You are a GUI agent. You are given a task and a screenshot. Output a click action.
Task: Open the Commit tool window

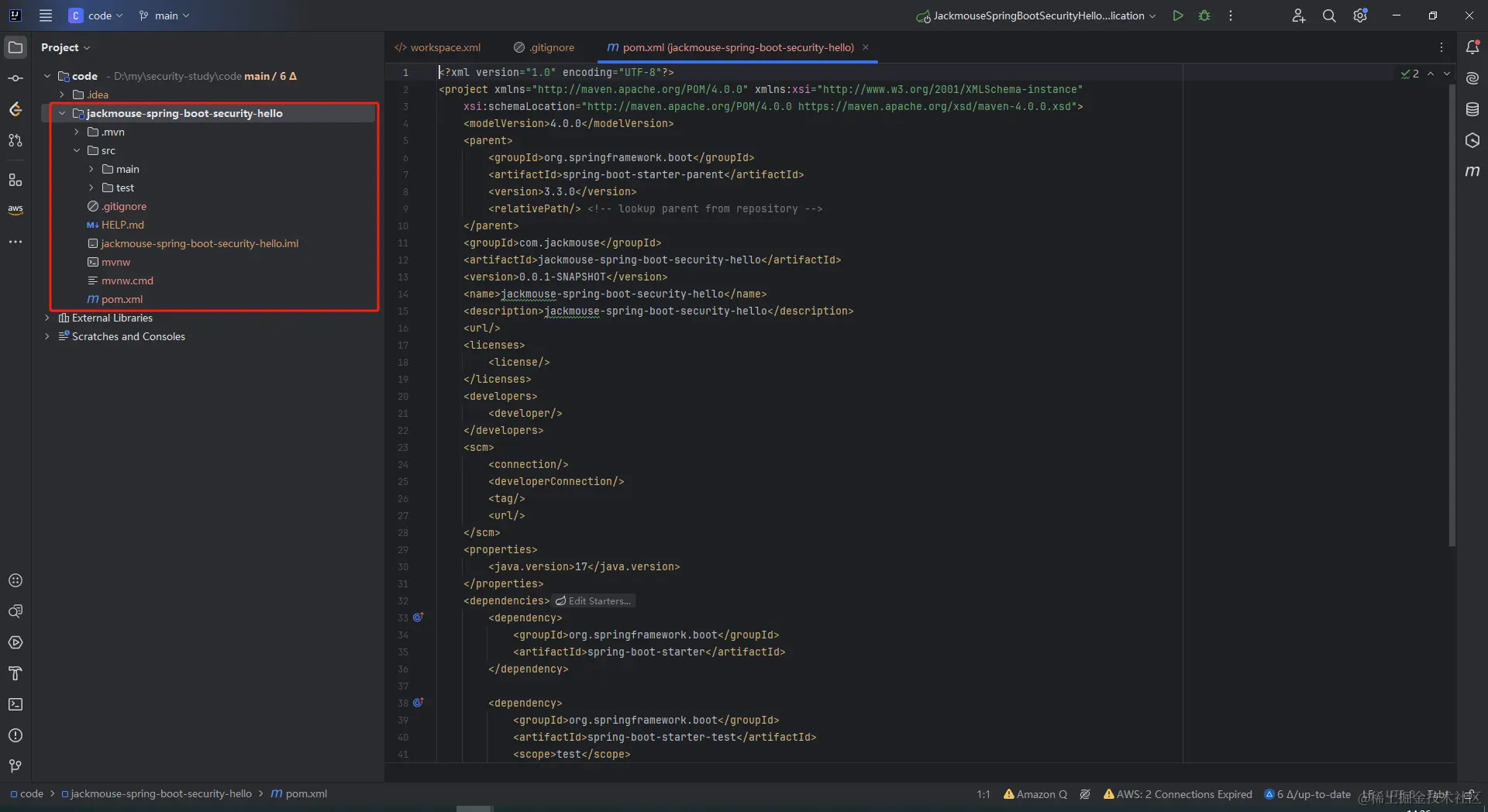click(x=15, y=78)
